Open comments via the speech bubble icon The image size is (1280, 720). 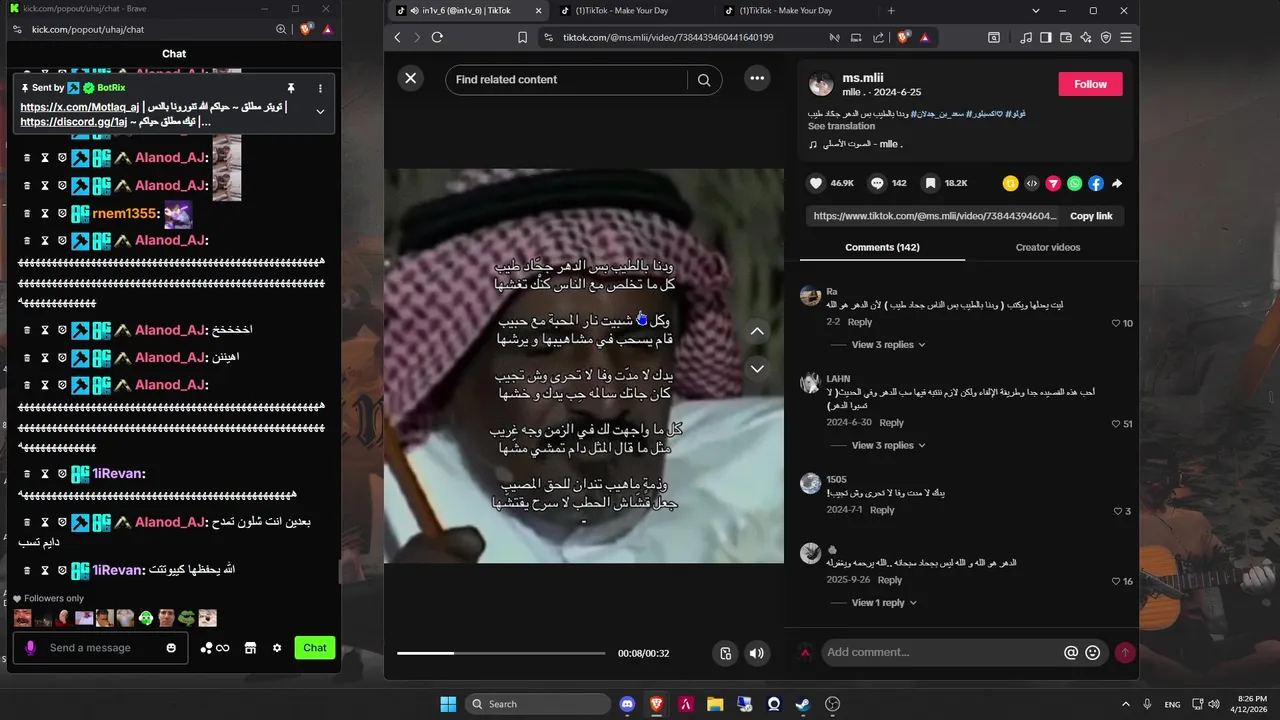877,183
